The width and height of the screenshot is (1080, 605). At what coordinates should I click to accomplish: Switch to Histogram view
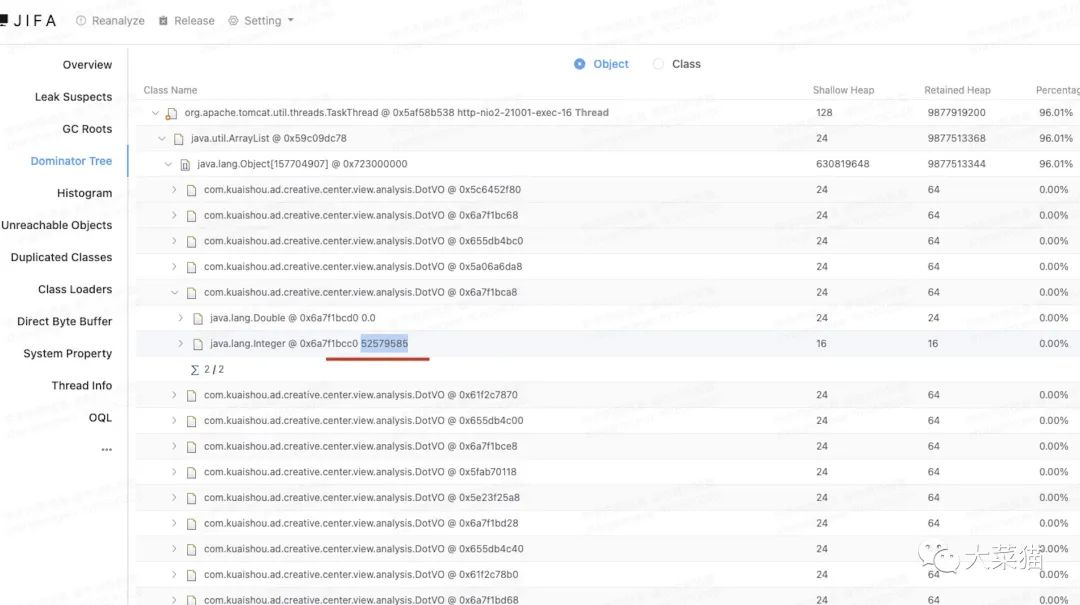[x=85, y=194]
